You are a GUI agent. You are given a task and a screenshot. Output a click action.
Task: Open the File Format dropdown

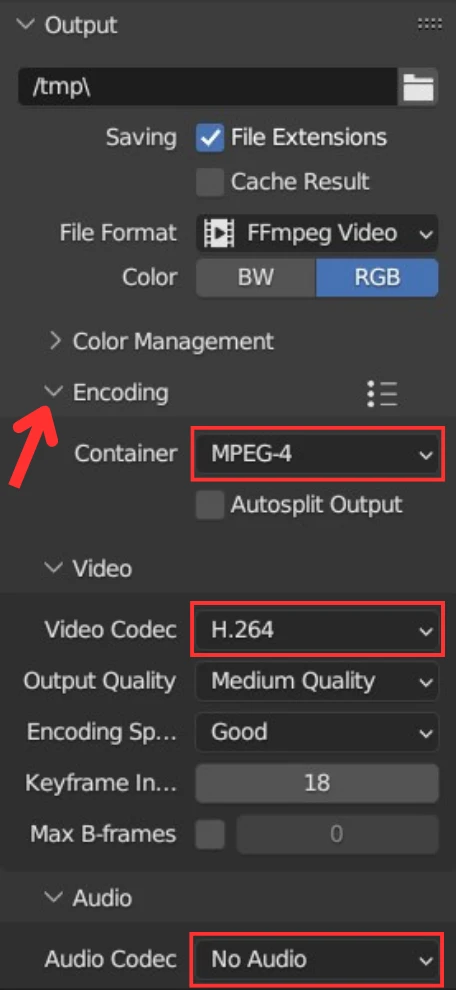point(317,233)
